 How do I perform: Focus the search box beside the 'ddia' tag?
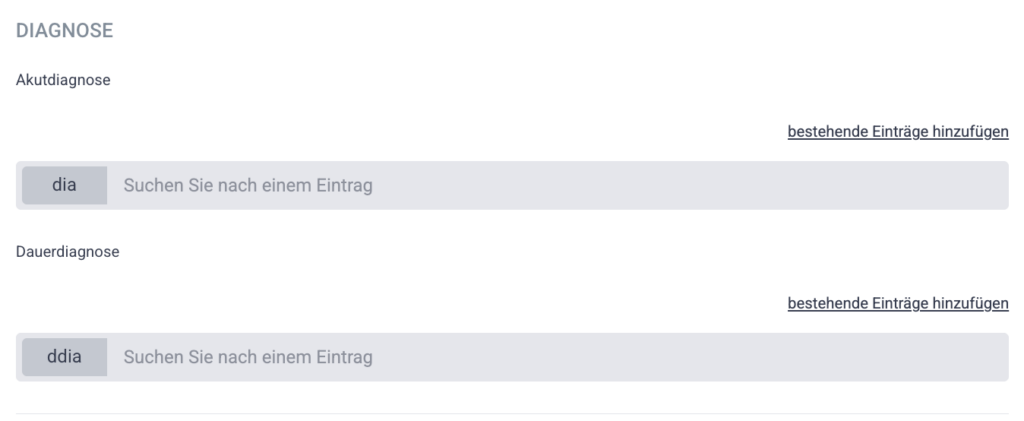[560, 357]
